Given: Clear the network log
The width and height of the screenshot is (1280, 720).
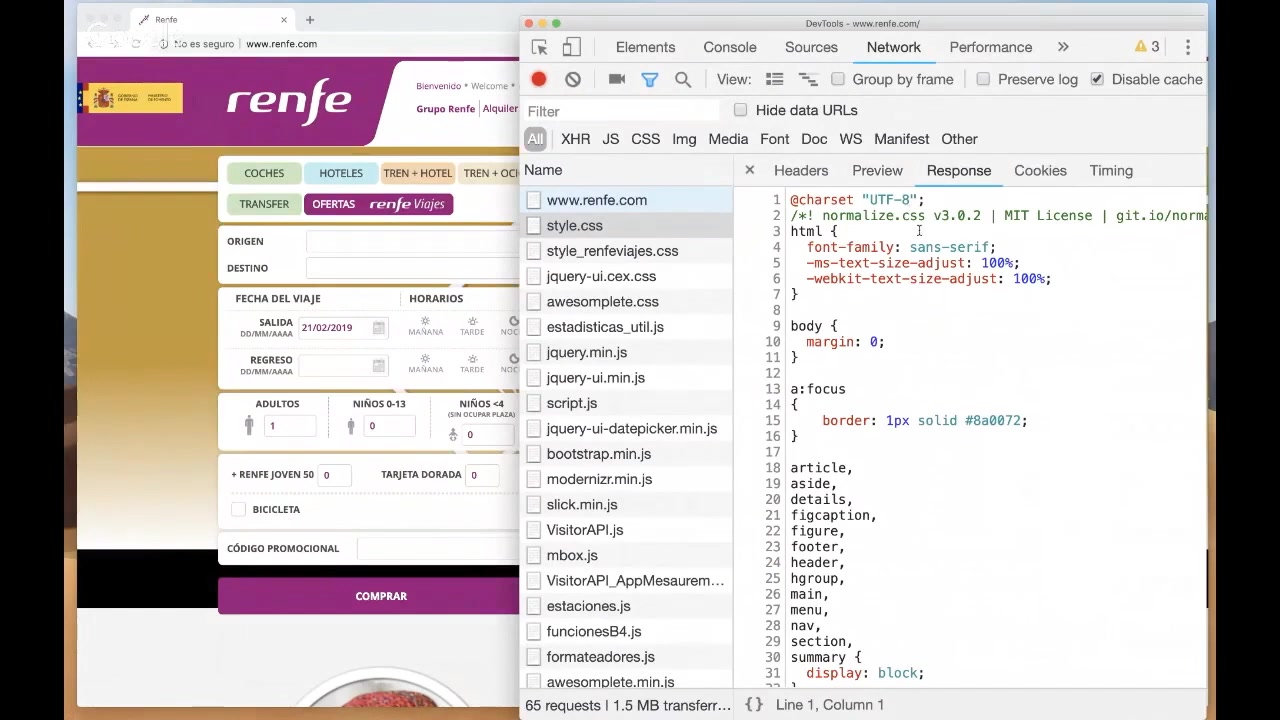Looking at the screenshot, I should point(573,79).
